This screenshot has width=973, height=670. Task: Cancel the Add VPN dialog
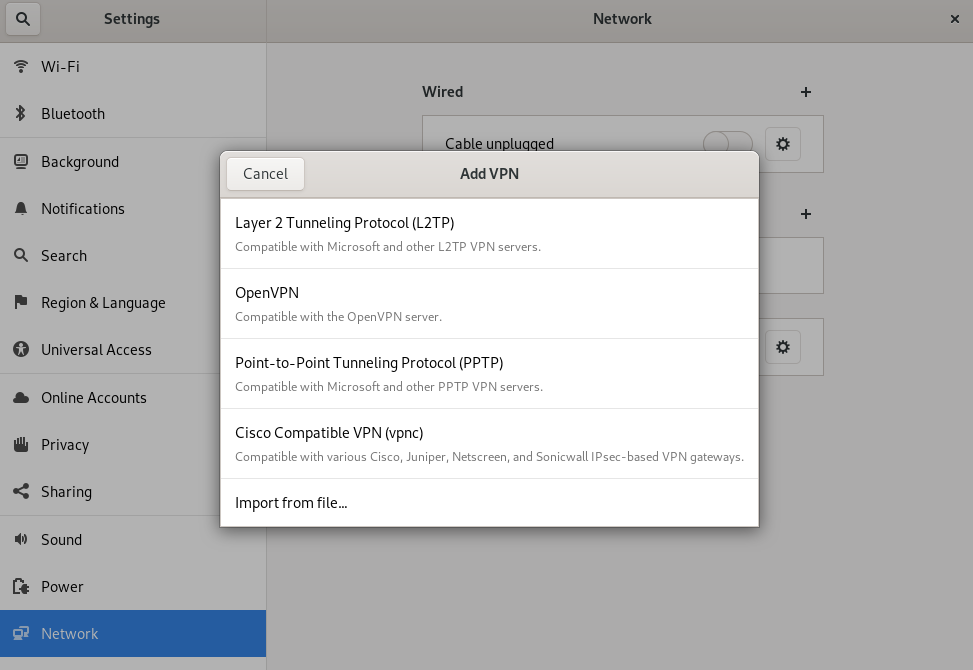tap(265, 174)
